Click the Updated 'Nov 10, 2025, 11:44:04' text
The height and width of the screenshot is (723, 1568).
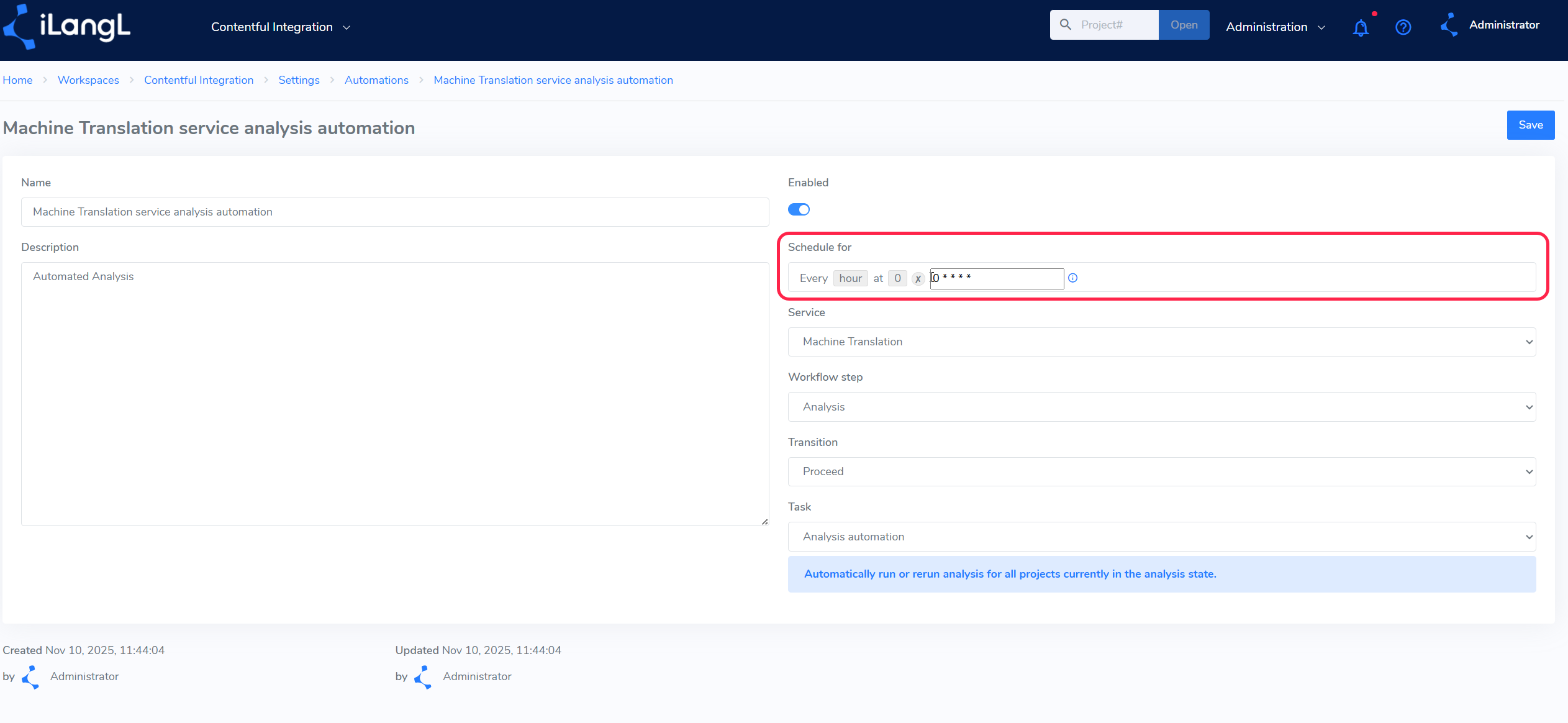coord(501,650)
